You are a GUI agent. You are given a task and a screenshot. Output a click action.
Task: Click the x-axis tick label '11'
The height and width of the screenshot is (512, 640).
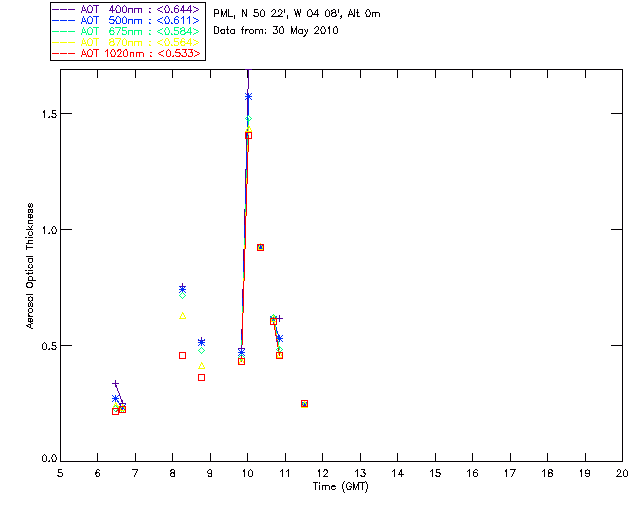(284, 473)
